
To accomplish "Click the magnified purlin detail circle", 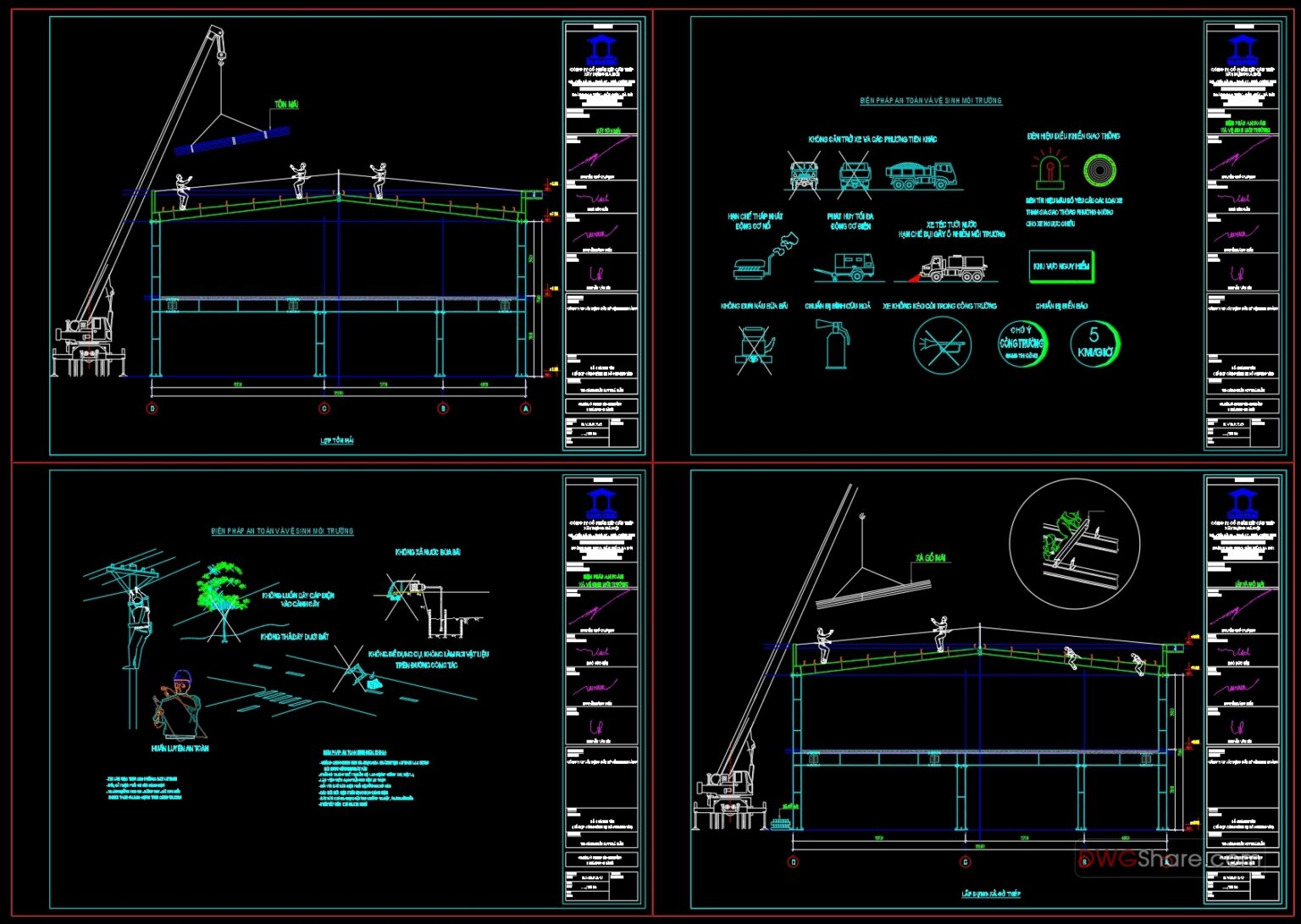I will click(x=1076, y=542).
